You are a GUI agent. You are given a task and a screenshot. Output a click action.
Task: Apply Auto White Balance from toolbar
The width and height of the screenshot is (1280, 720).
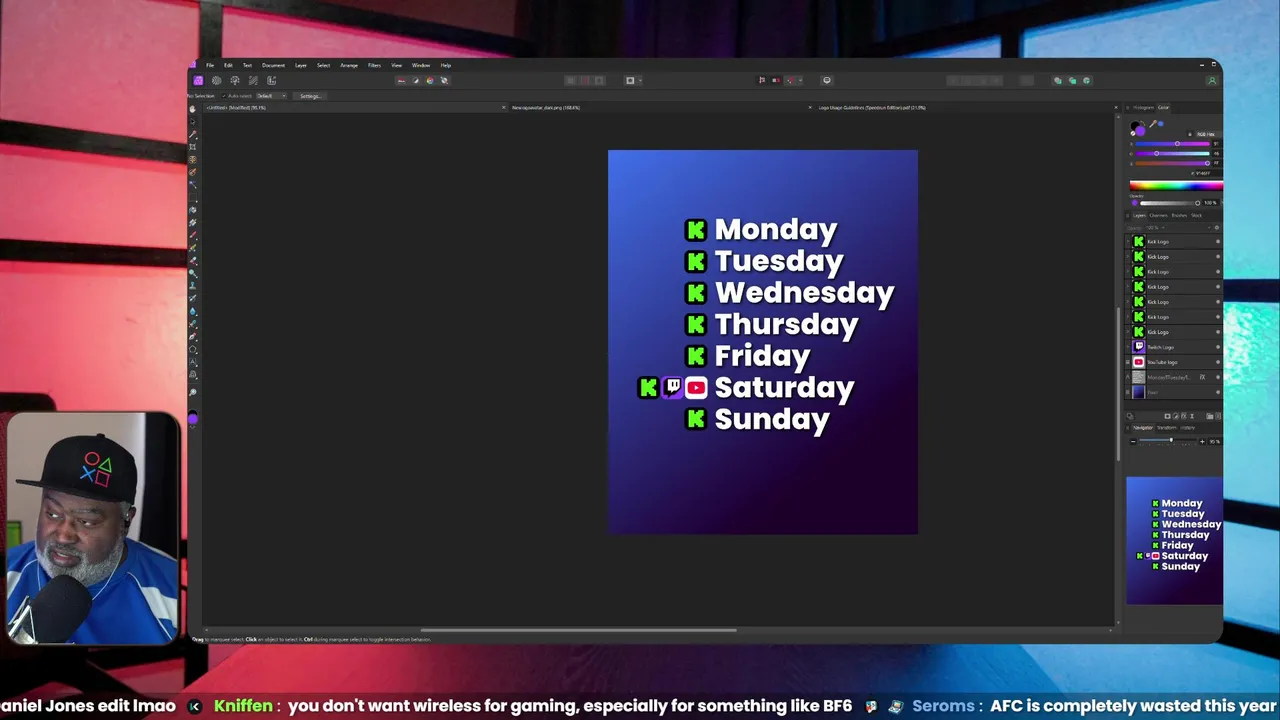[444, 80]
